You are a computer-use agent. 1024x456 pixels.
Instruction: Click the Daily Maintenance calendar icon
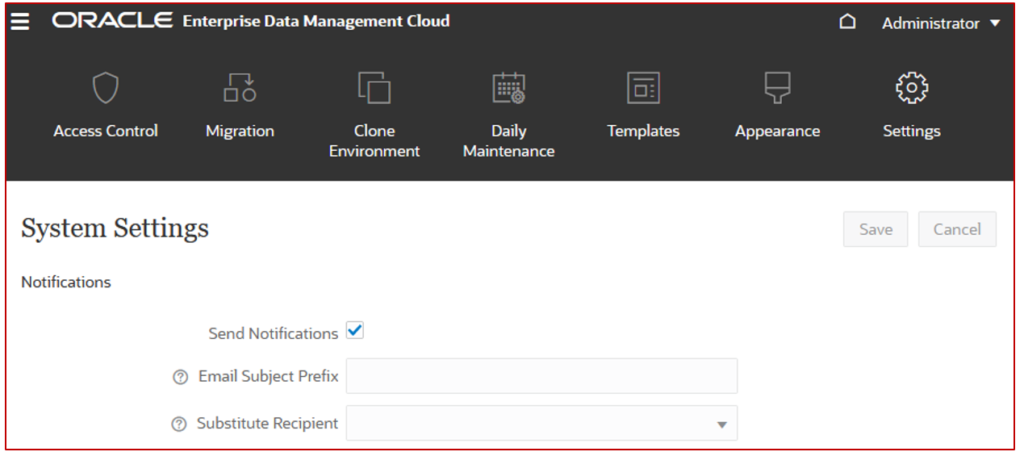509,88
